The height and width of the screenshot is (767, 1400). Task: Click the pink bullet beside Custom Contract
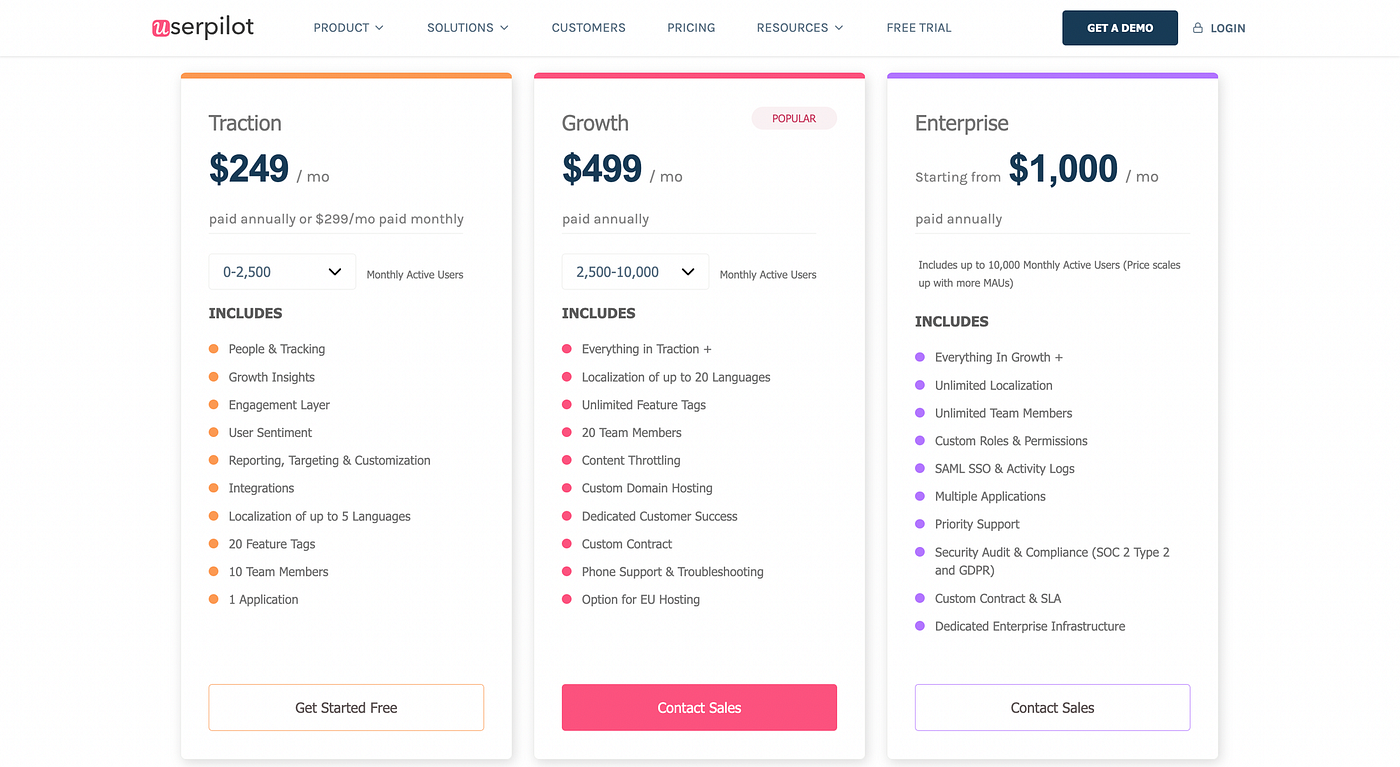click(567, 544)
